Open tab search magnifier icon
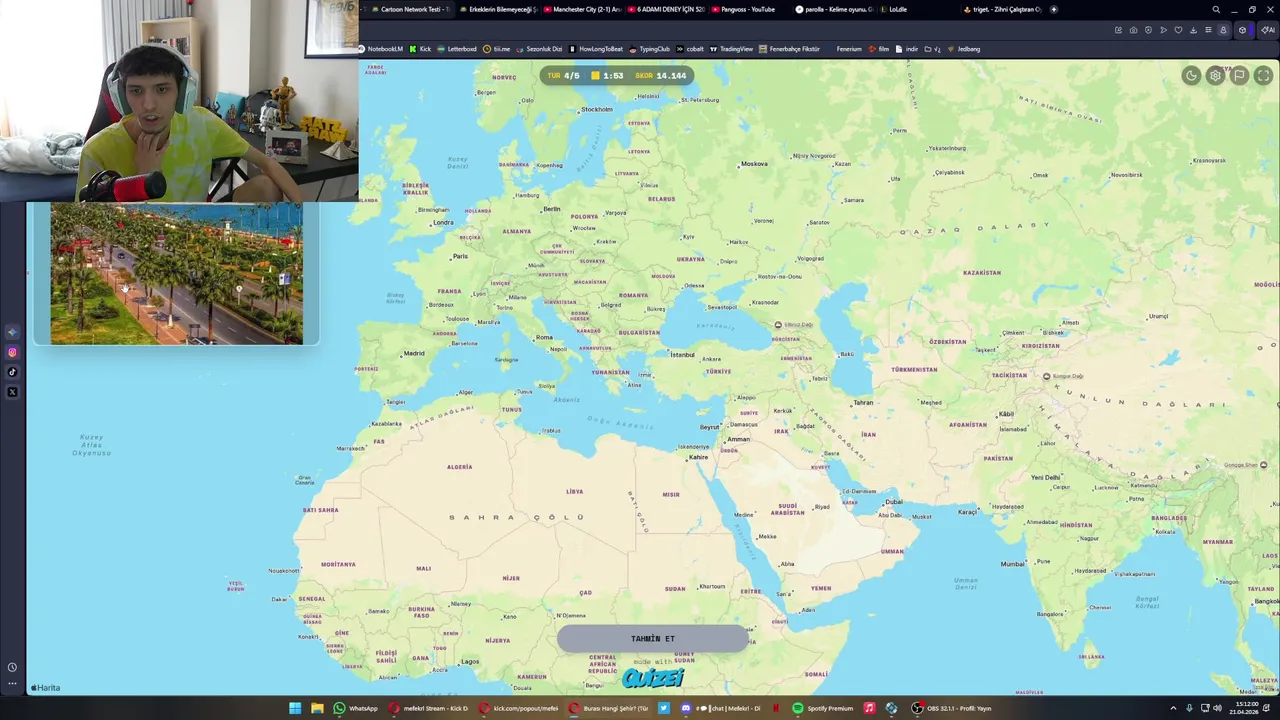 coord(1216,9)
